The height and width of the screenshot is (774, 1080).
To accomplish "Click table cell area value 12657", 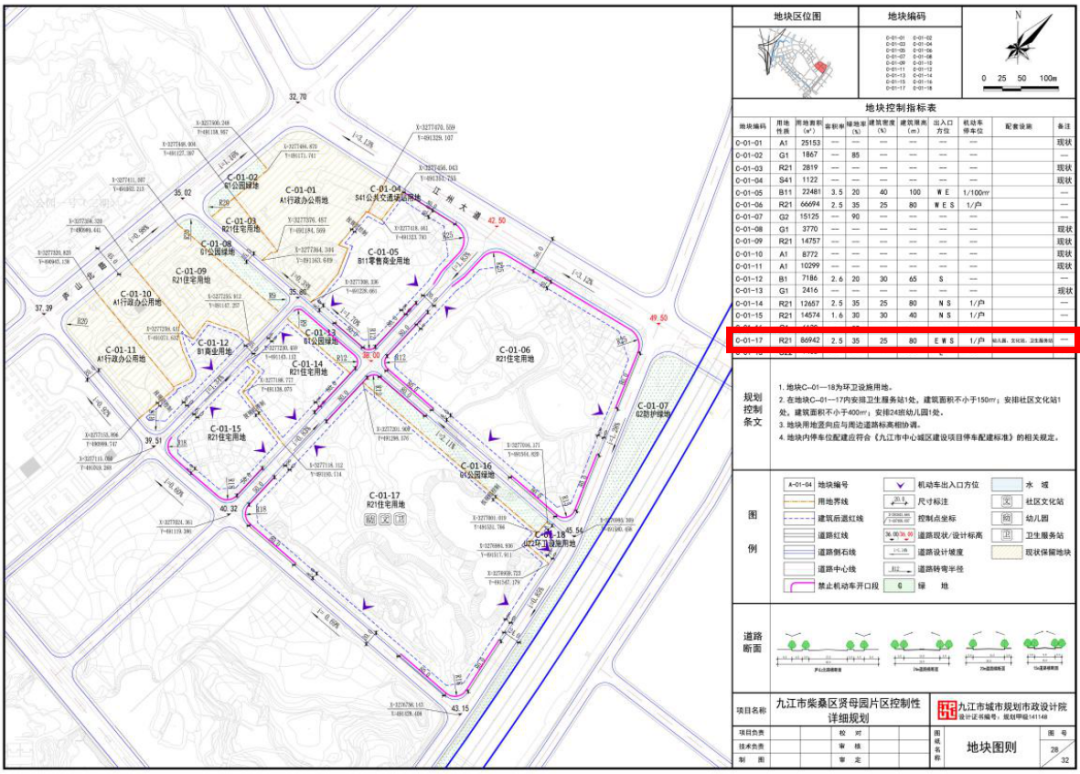I will (809, 303).
